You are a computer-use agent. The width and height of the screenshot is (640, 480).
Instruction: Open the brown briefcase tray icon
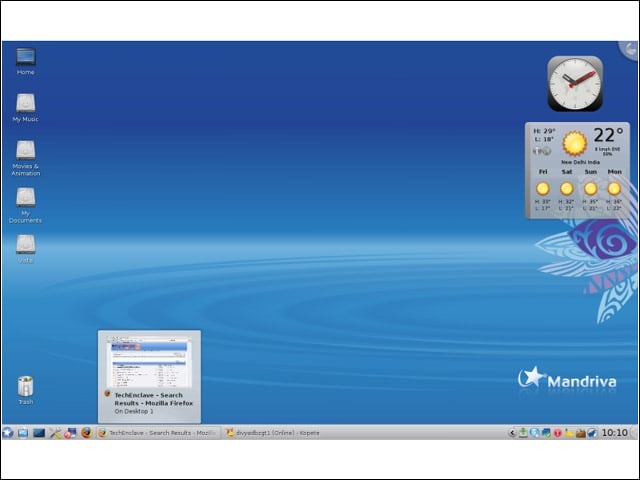[x=580, y=433]
